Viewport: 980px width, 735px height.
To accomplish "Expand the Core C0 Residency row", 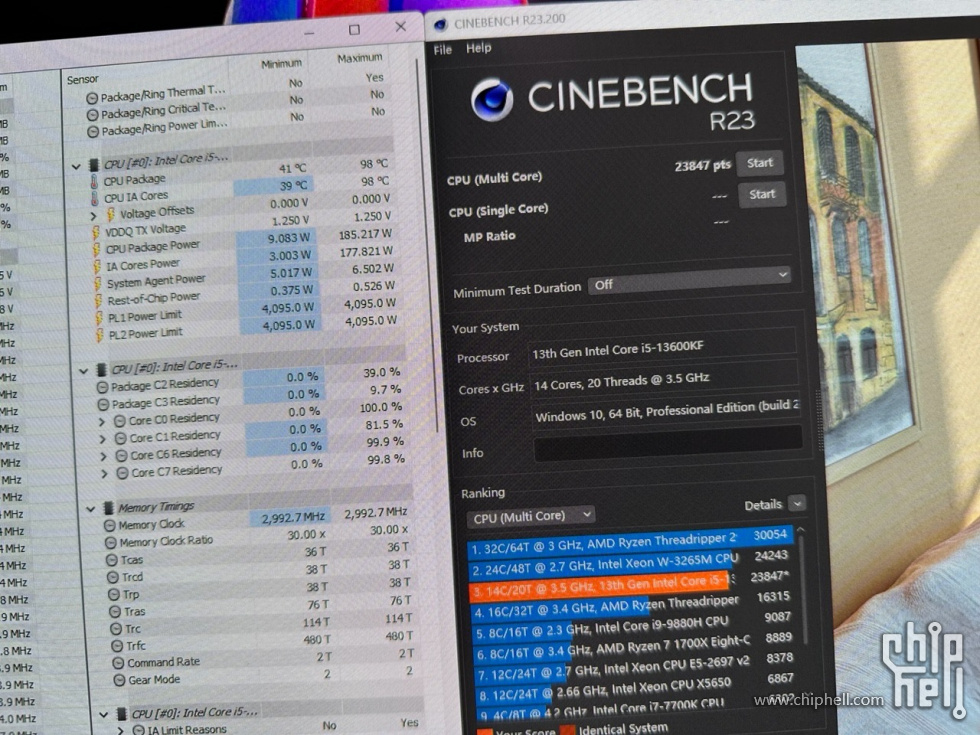I will click(102, 422).
